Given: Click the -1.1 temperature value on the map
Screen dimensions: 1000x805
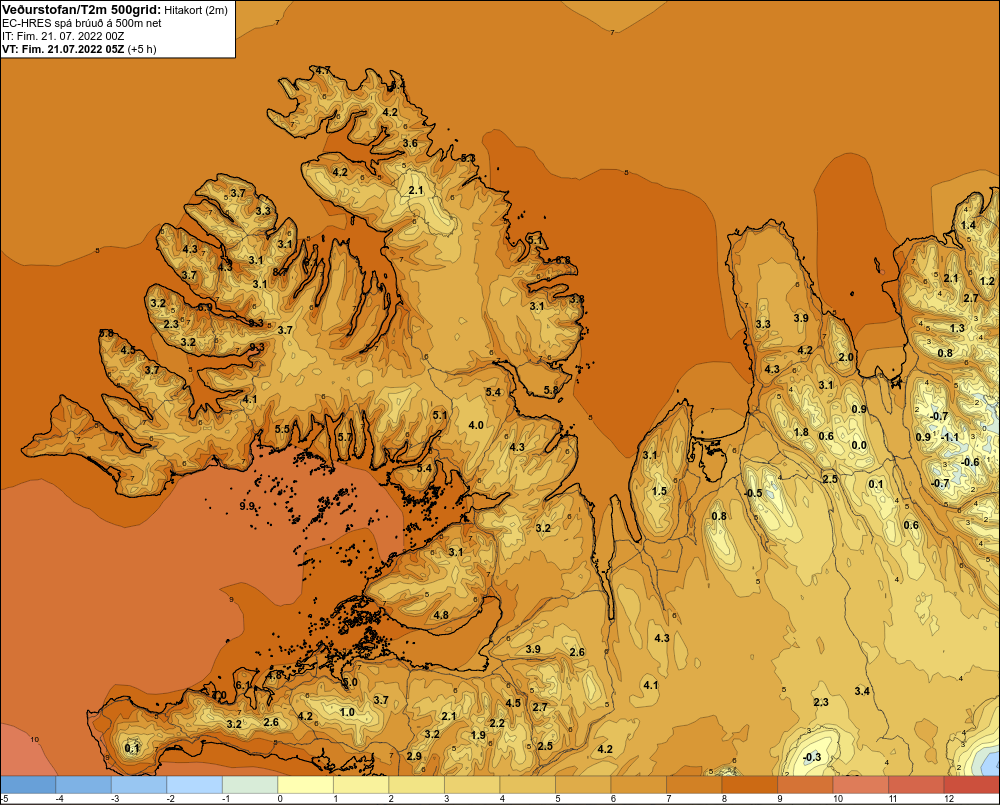Looking at the screenshot, I should [x=950, y=437].
